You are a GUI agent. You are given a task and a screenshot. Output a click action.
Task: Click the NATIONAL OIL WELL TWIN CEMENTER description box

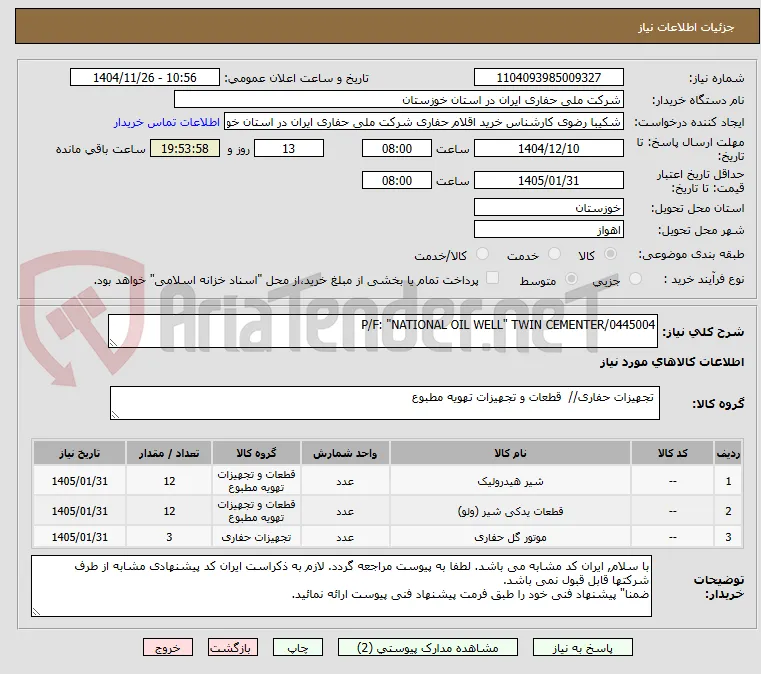(x=383, y=331)
